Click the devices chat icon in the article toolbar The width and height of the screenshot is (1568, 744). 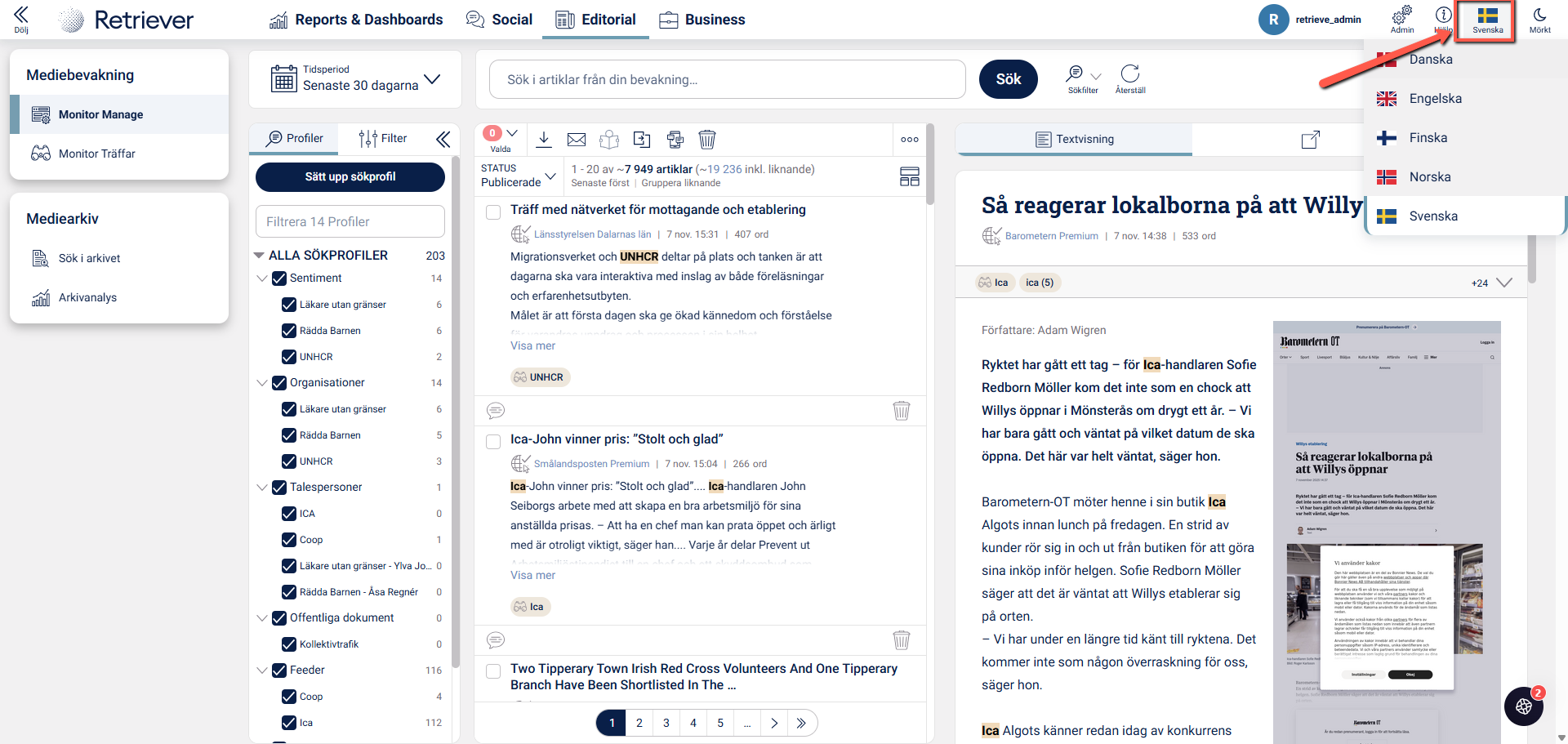675,140
